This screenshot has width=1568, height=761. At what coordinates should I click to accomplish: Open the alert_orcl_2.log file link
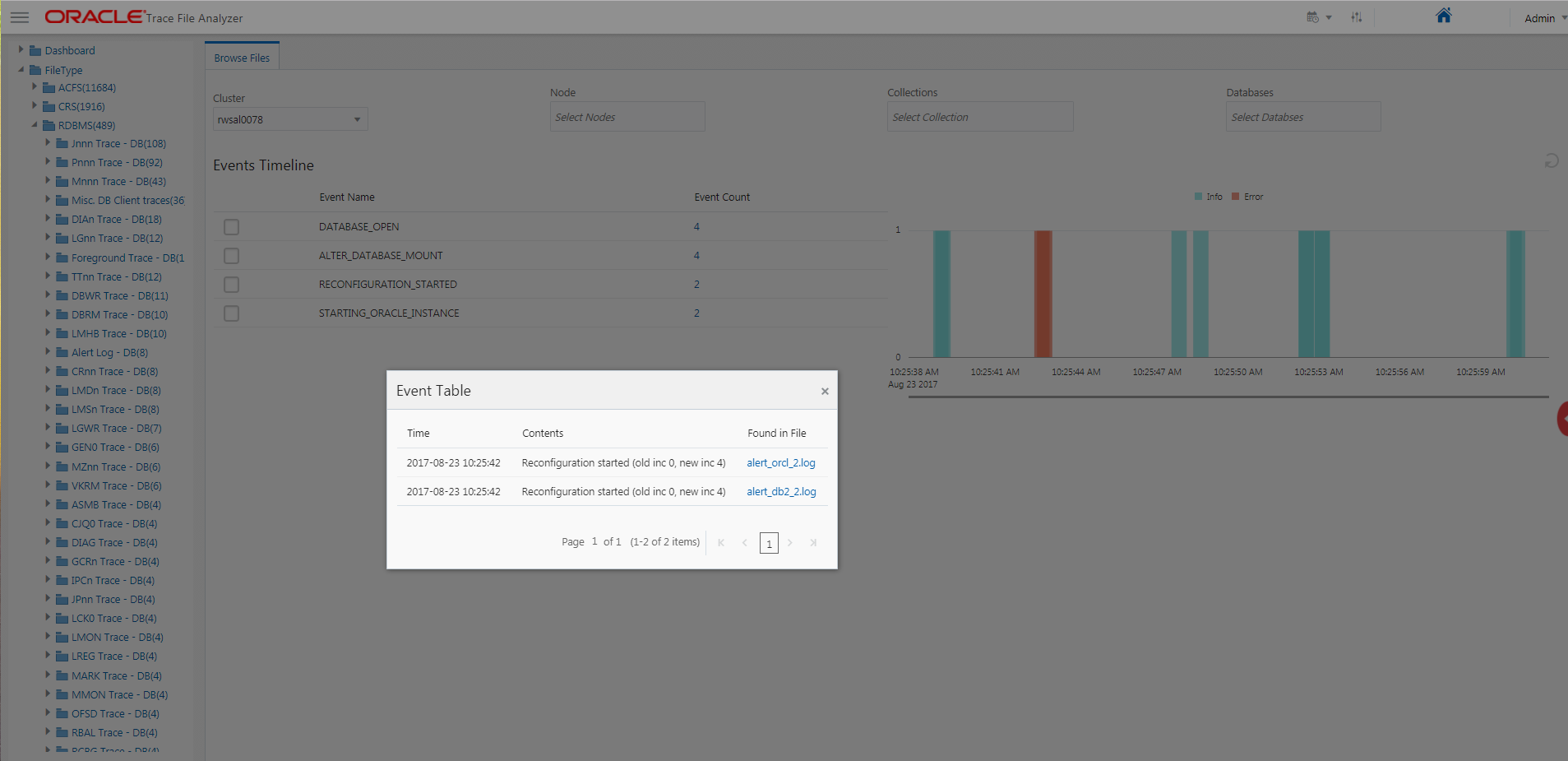point(781,463)
